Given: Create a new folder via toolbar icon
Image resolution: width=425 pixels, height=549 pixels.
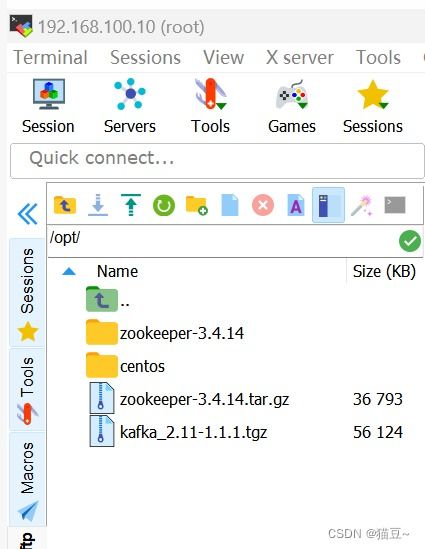Looking at the screenshot, I should pyautogui.click(x=196, y=205).
